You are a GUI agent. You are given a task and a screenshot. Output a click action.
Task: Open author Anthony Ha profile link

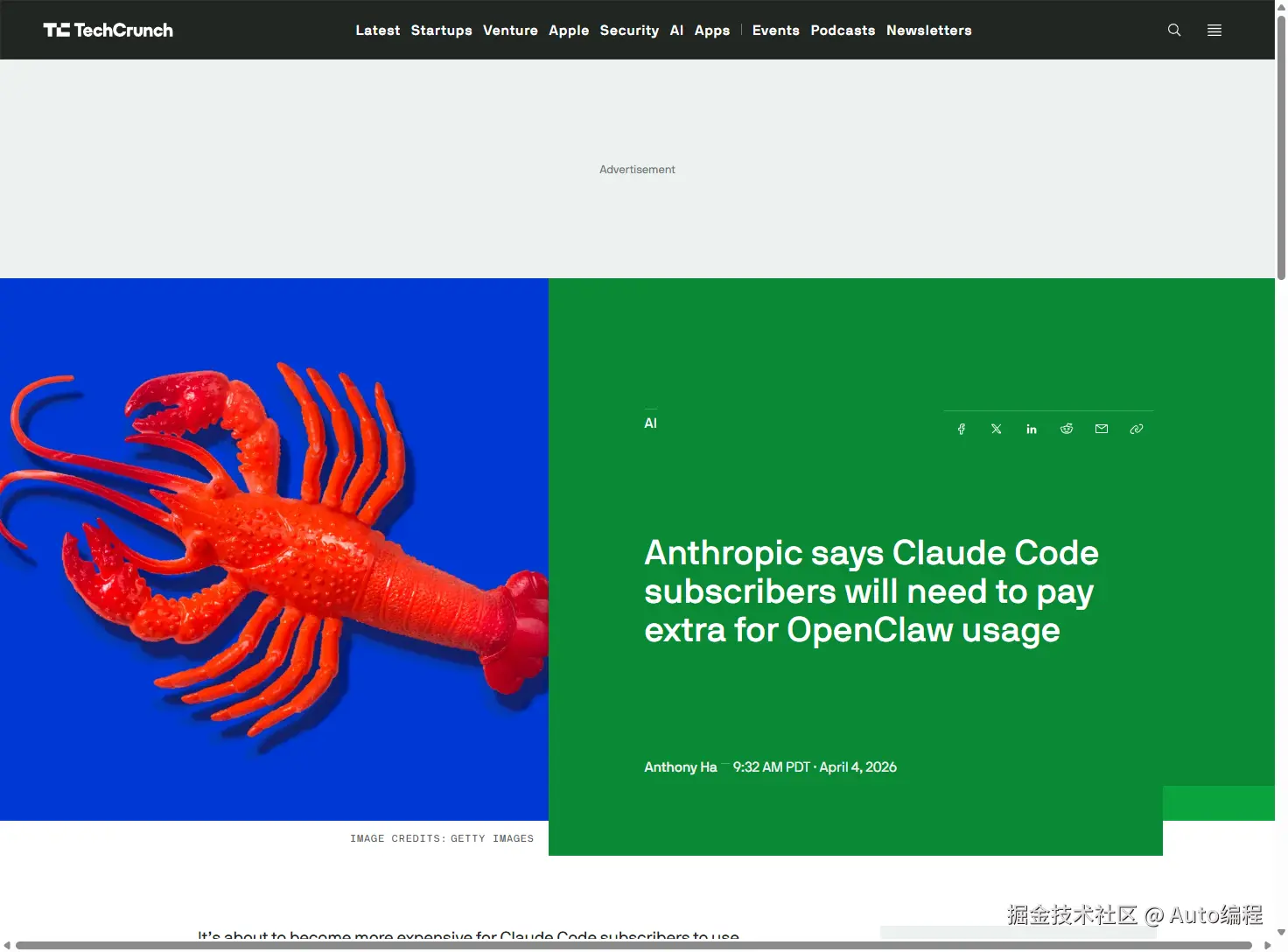tap(680, 766)
